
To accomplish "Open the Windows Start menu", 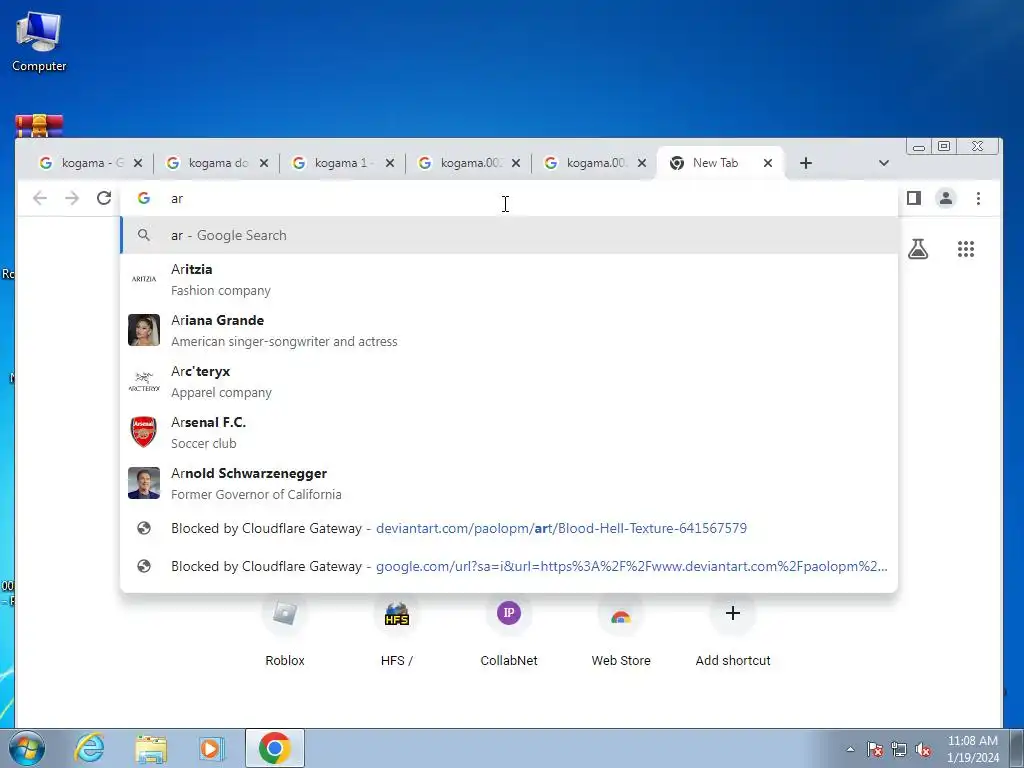I will coord(27,748).
